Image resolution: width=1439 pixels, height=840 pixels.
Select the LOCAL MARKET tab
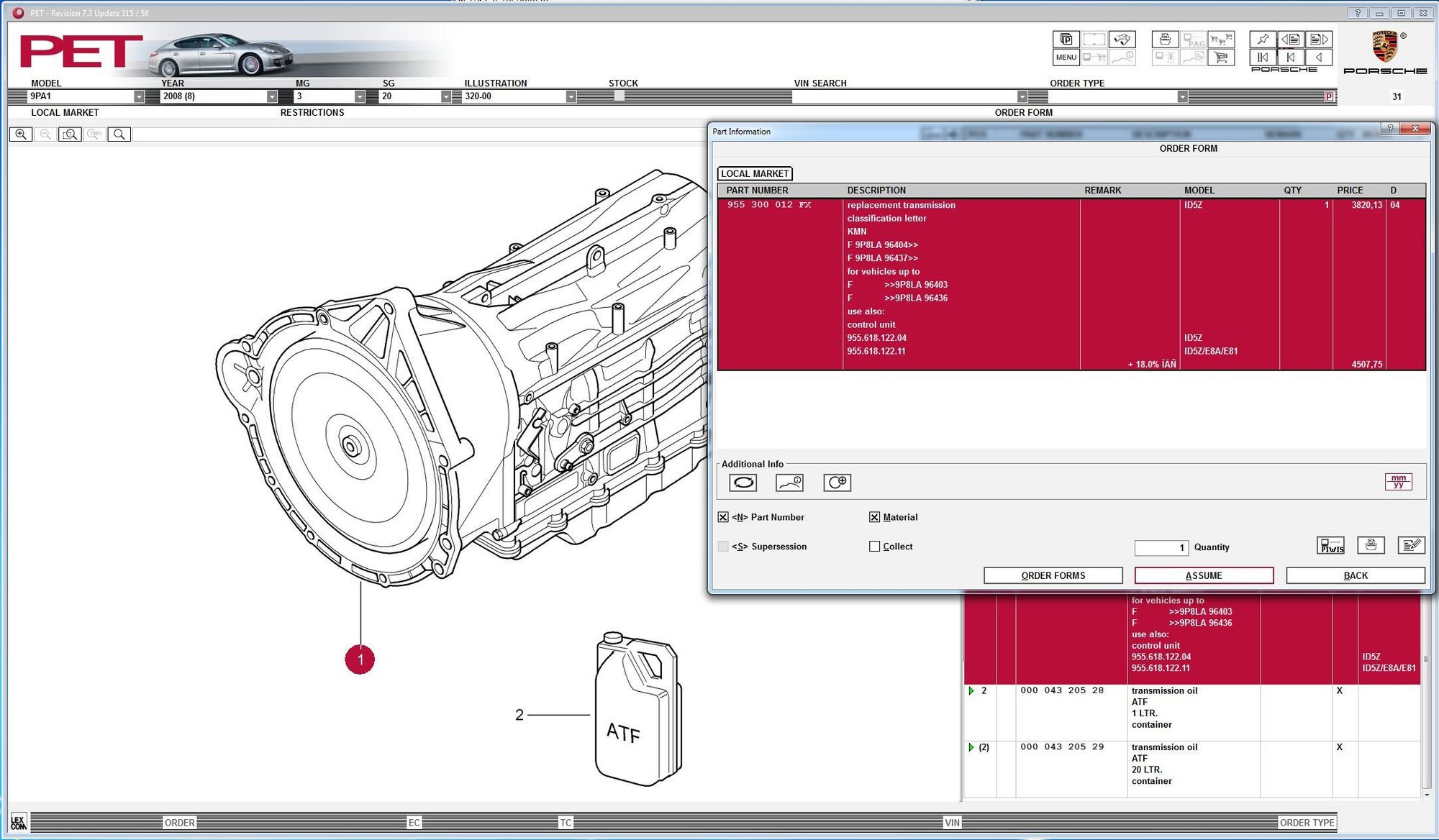click(755, 173)
